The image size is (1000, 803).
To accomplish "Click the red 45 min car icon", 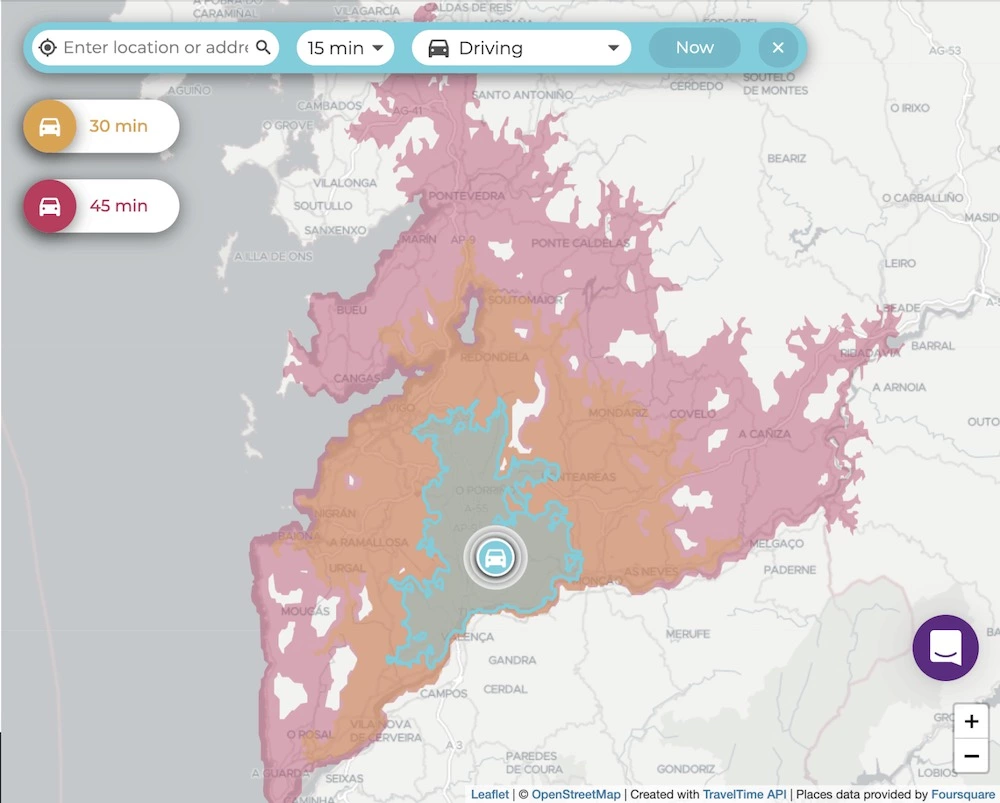I will point(50,206).
